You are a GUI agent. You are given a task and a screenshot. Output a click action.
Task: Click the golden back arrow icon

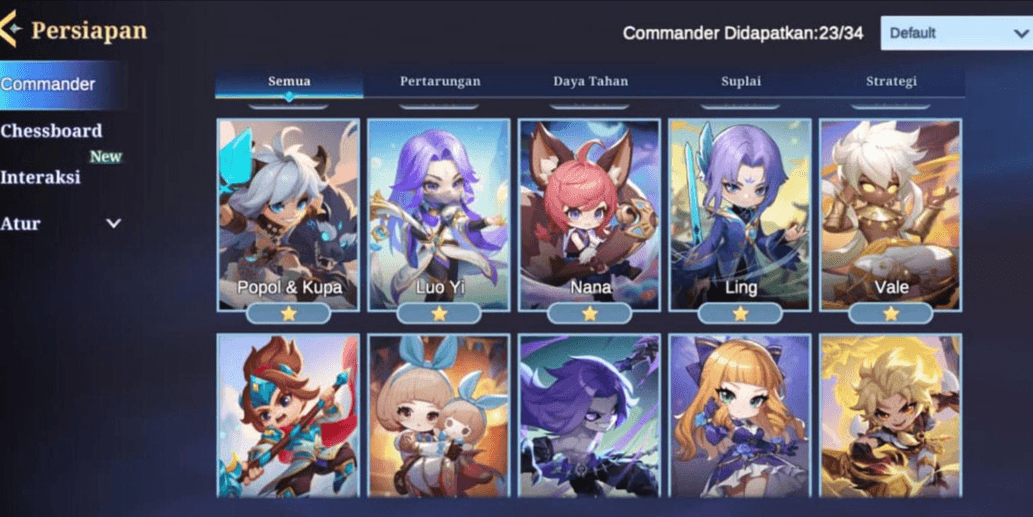click(x=10, y=29)
